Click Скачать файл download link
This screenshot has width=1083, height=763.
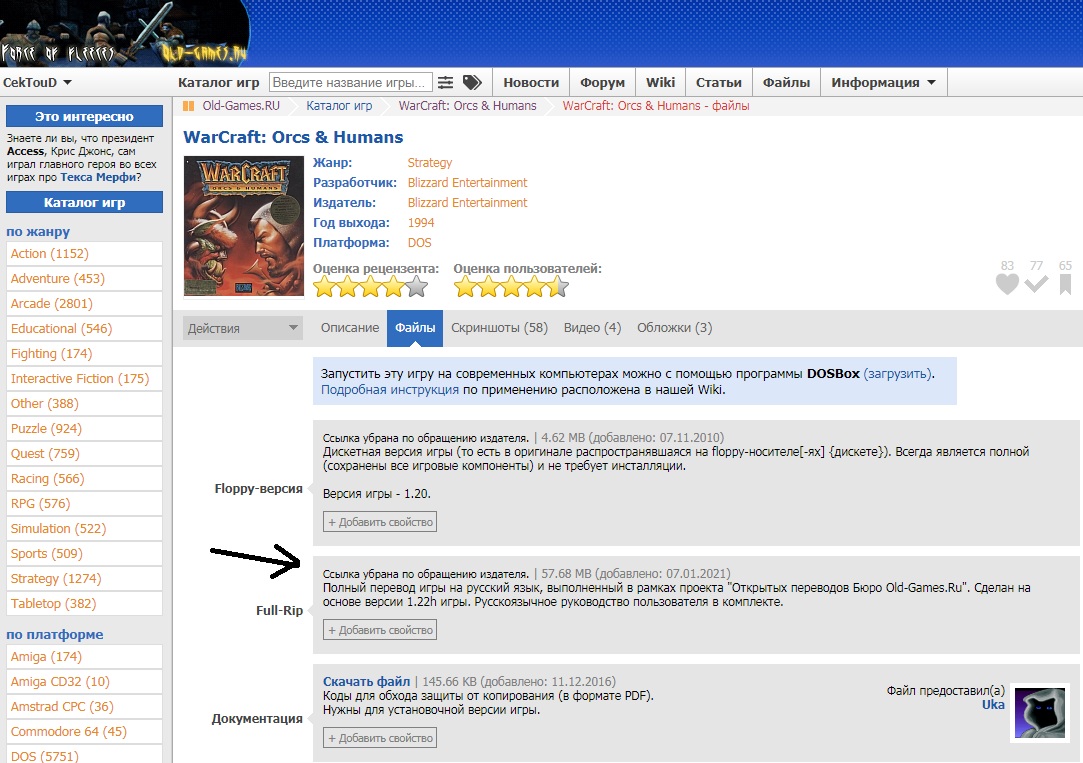[x=366, y=682]
